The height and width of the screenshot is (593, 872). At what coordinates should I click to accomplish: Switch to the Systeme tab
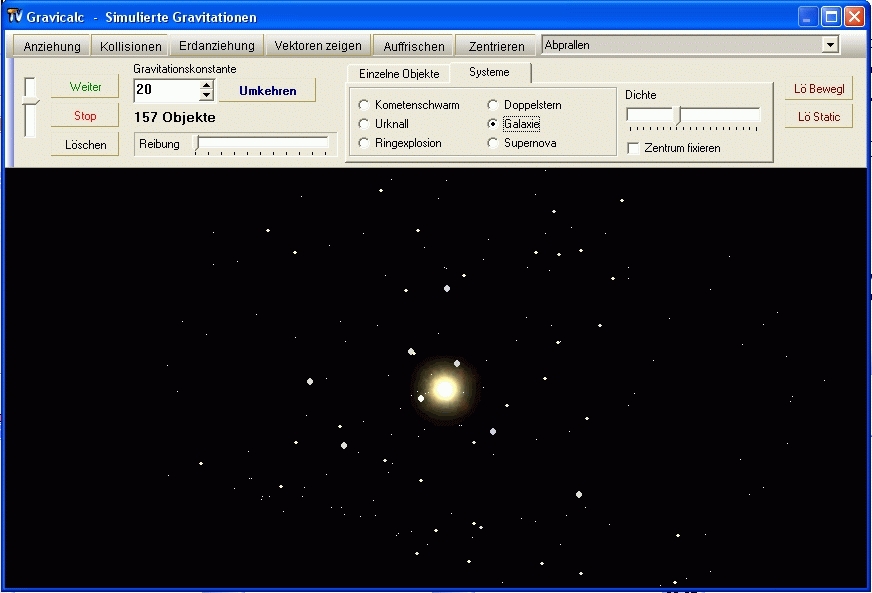tap(489, 73)
